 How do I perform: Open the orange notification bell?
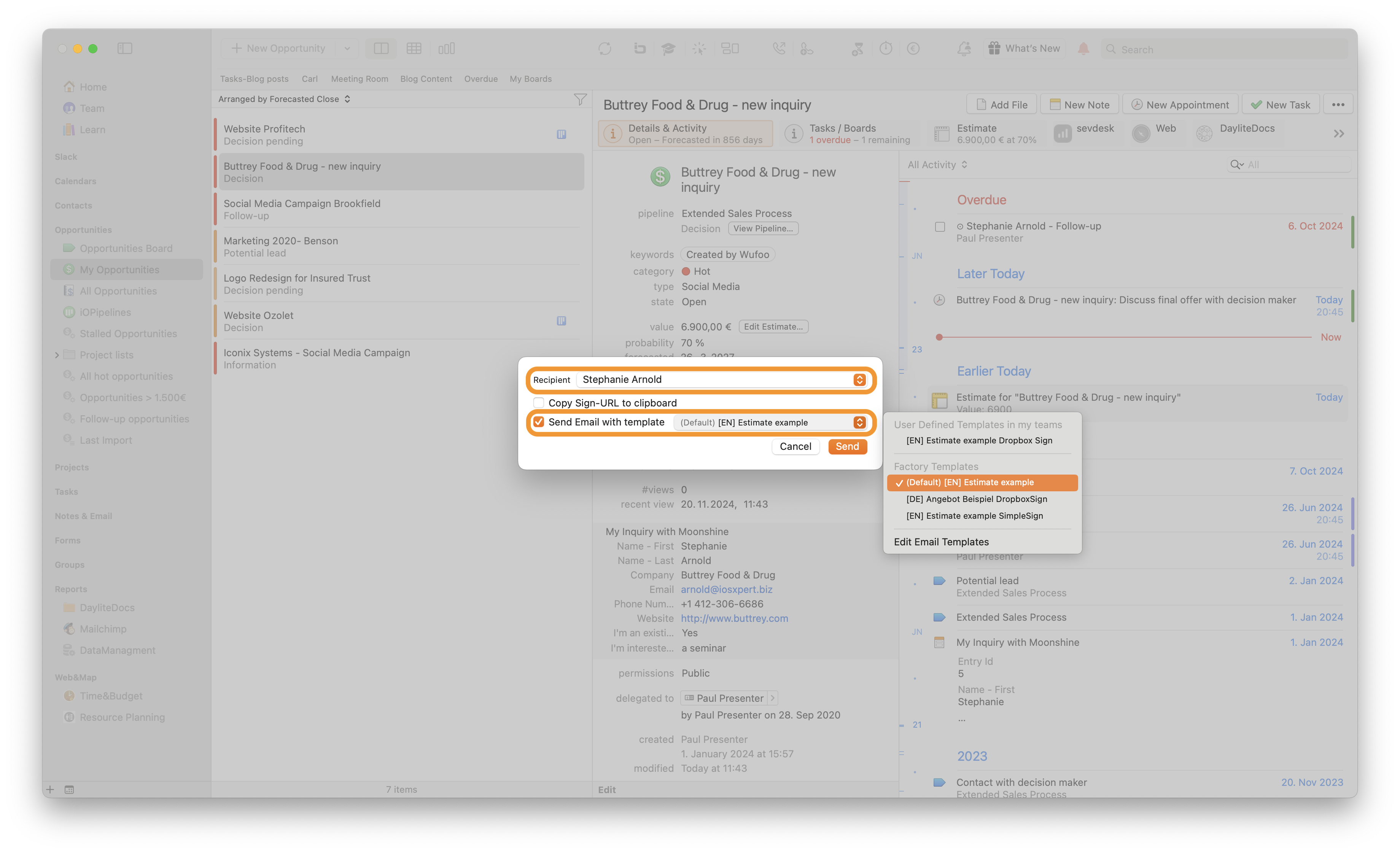(1083, 48)
